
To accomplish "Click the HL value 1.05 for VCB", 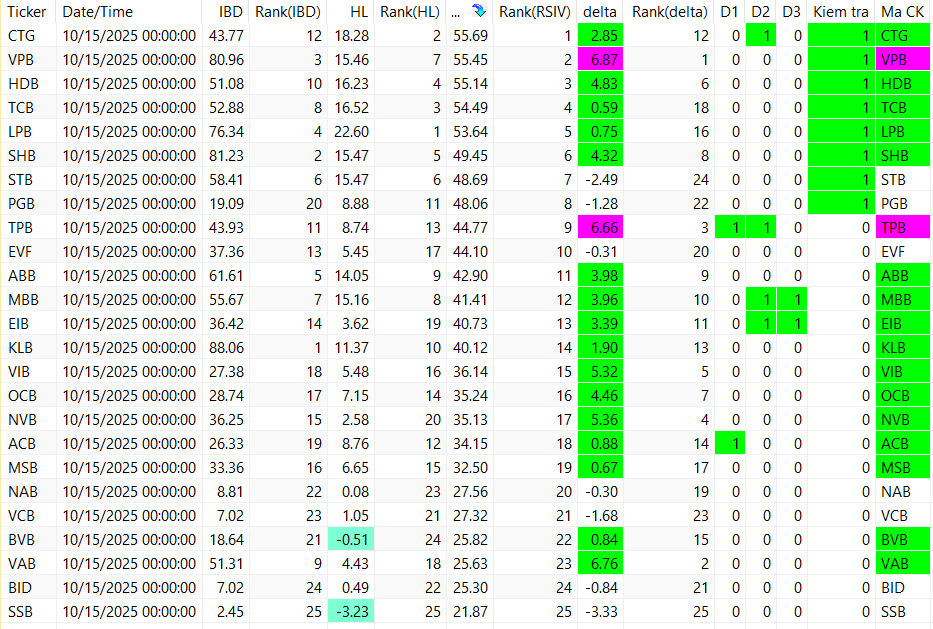I will point(355,516).
